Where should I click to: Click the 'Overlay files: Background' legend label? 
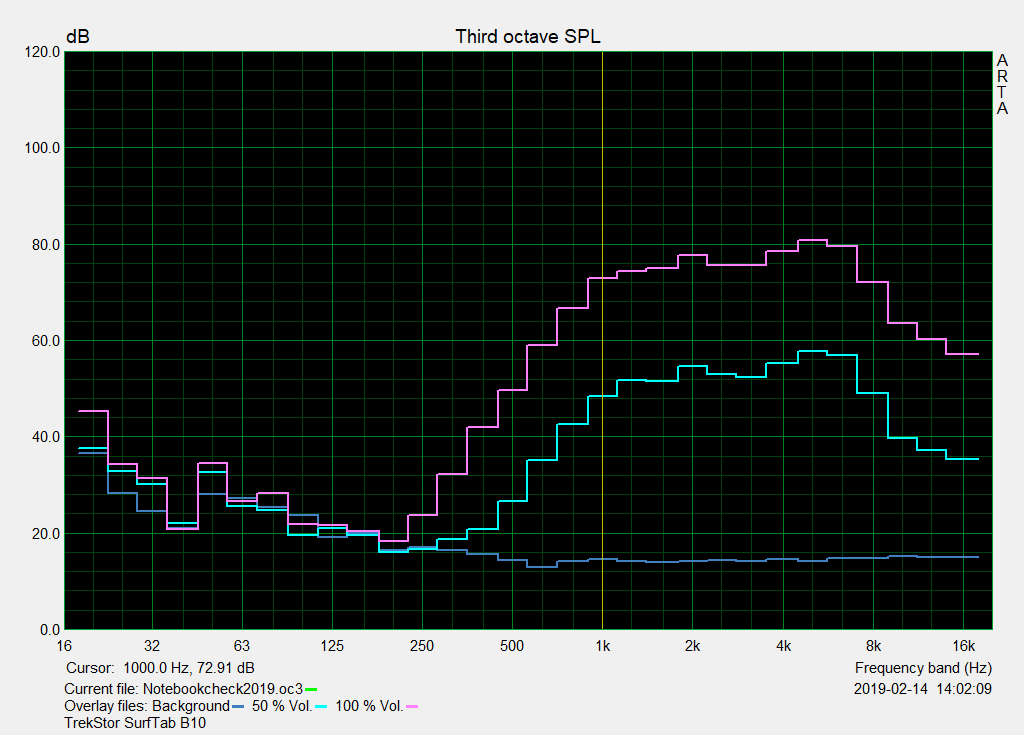tap(147, 706)
